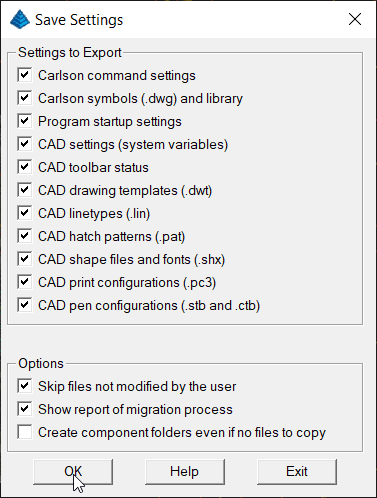Disable CAD pen configurations (.stb and .ctb)
The width and height of the screenshot is (377, 498).
click(x=25, y=305)
